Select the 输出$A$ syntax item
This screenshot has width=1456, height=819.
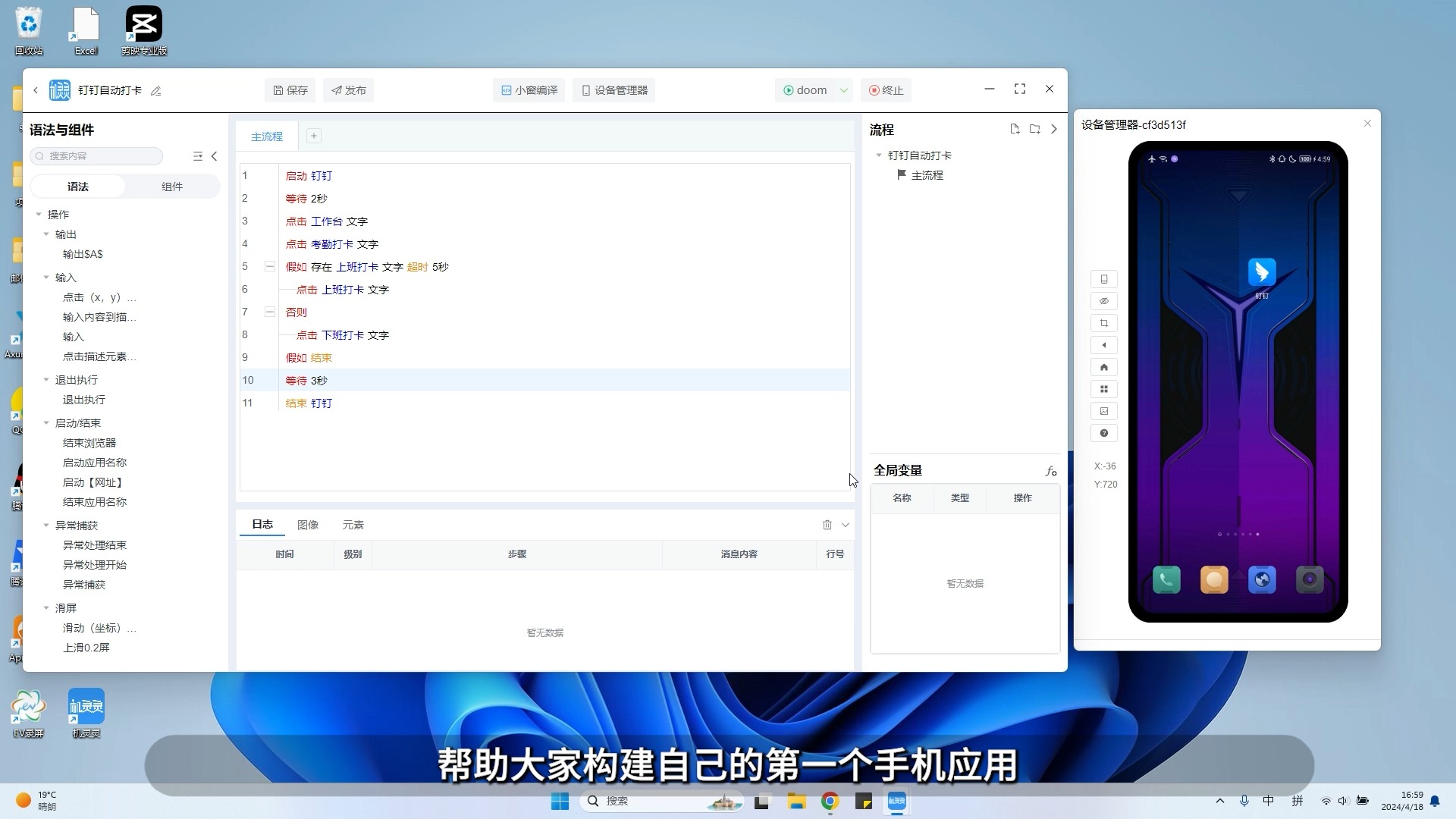(83, 254)
